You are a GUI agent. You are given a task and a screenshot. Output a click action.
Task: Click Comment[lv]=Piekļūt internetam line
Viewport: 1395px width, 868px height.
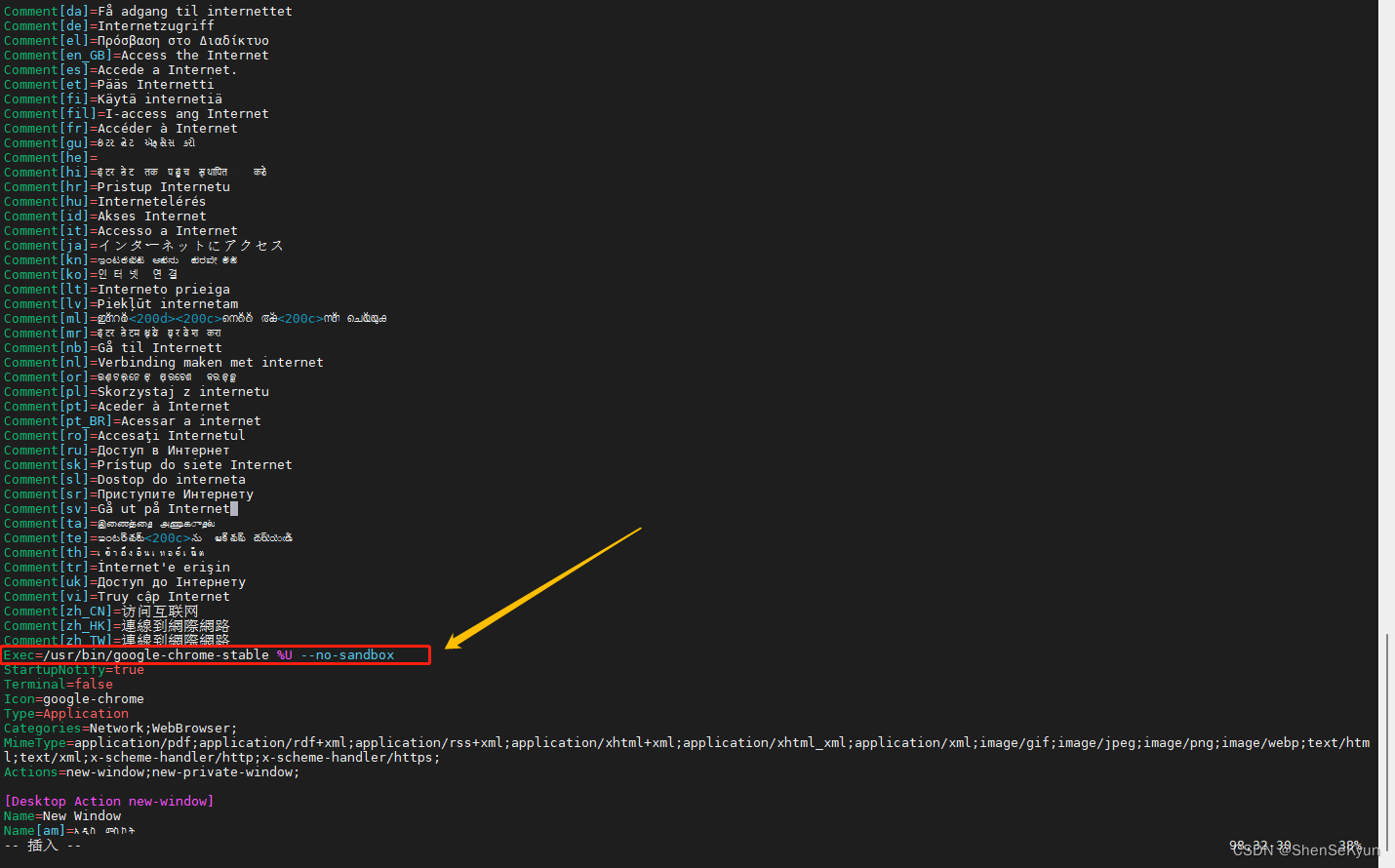pyautogui.click(x=120, y=304)
